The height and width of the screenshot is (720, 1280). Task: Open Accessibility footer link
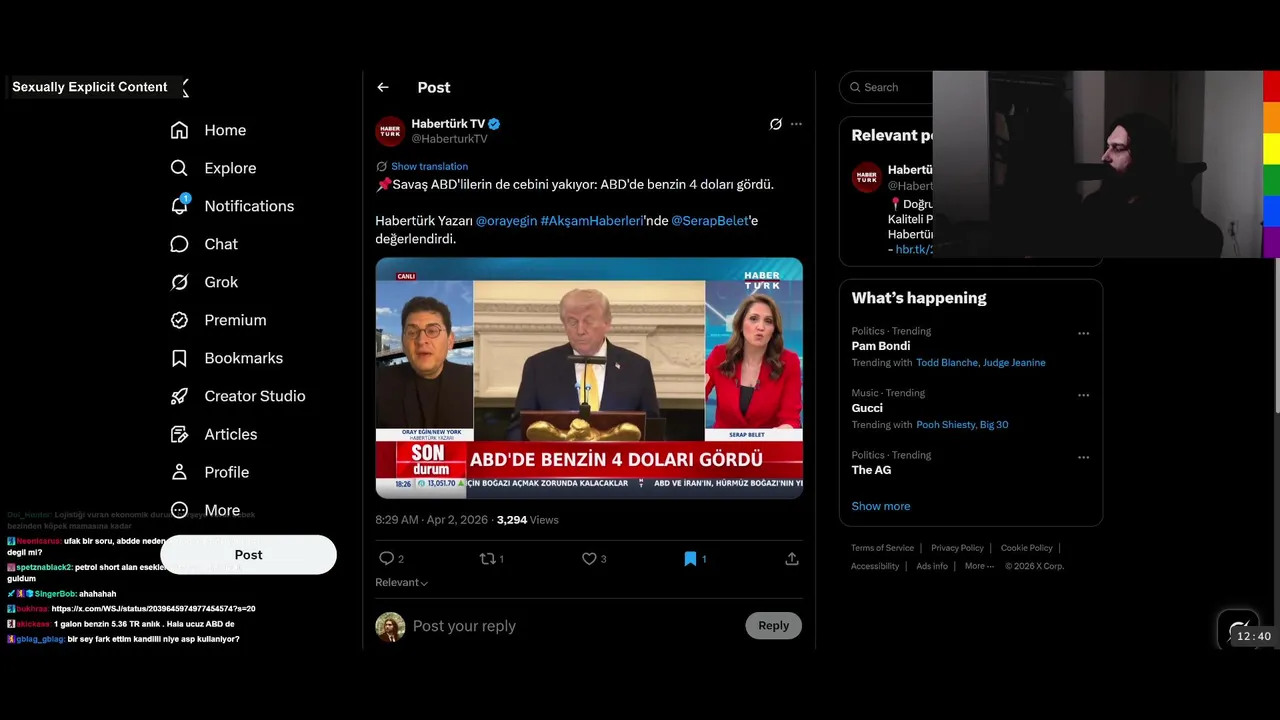(875, 566)
